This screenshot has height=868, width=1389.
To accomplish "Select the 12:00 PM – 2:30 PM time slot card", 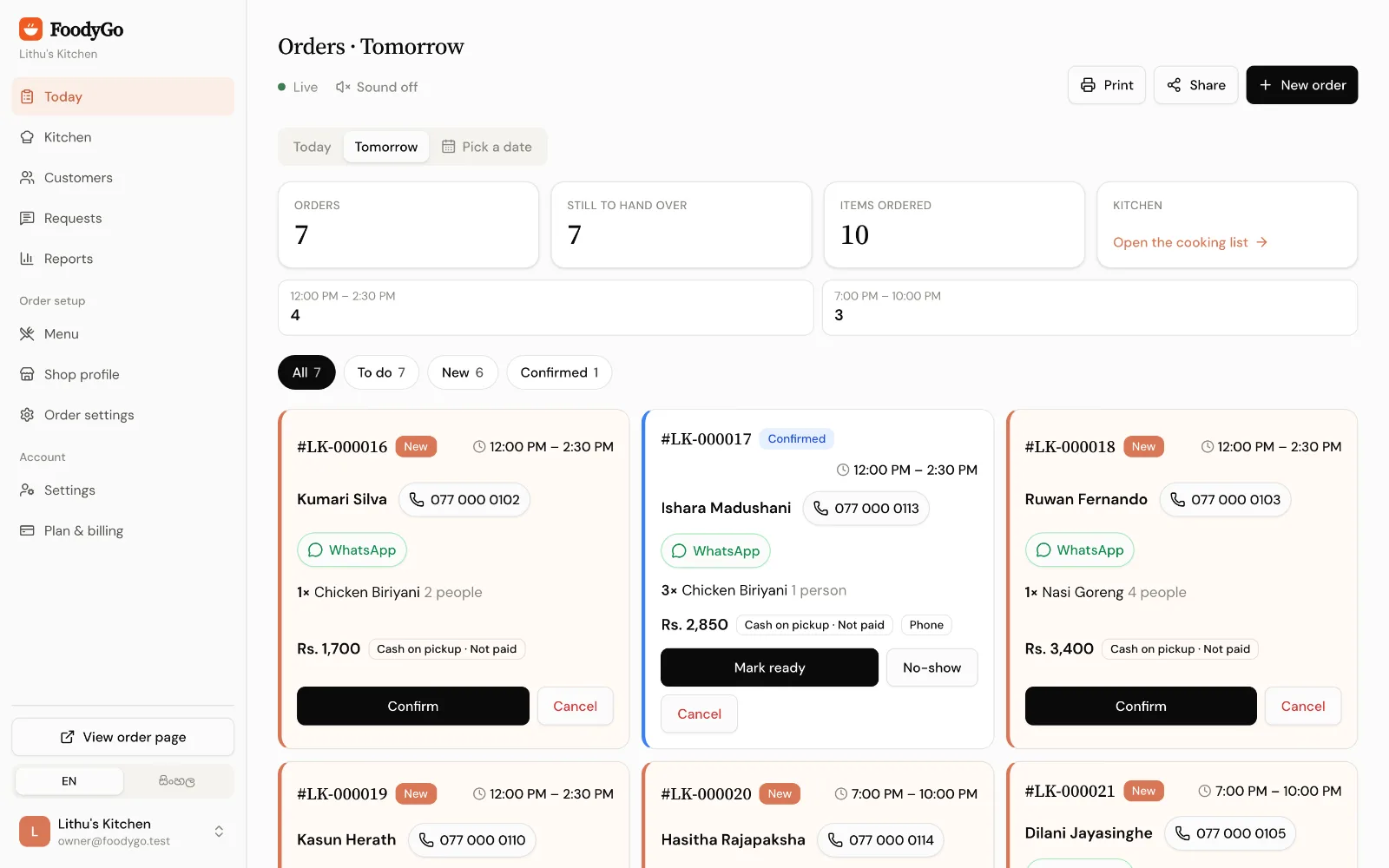I will [545, 307].
